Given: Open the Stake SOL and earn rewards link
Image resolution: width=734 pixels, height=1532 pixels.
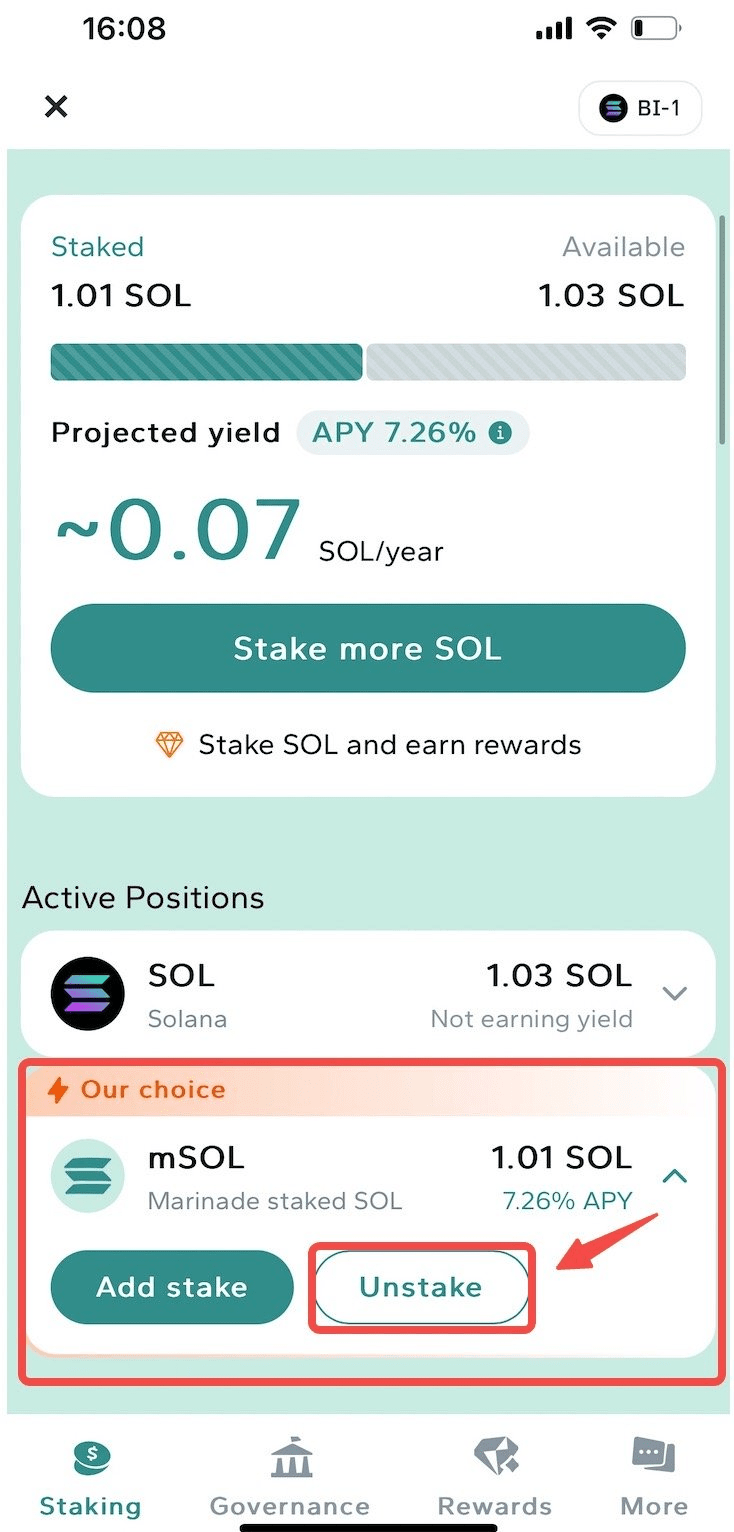Looking at the screenshot, I should point(390,745).
